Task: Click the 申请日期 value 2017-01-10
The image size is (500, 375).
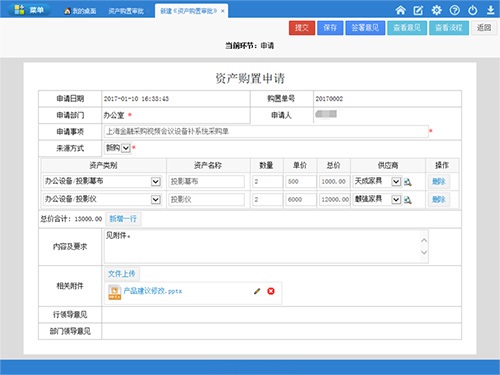Action: click(136, 99)
